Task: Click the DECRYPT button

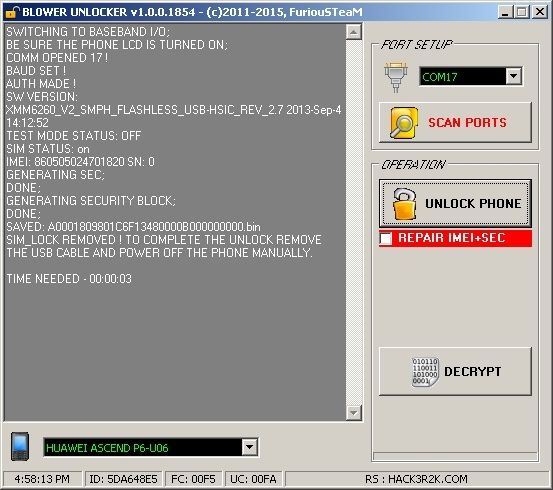Action: 455,371
